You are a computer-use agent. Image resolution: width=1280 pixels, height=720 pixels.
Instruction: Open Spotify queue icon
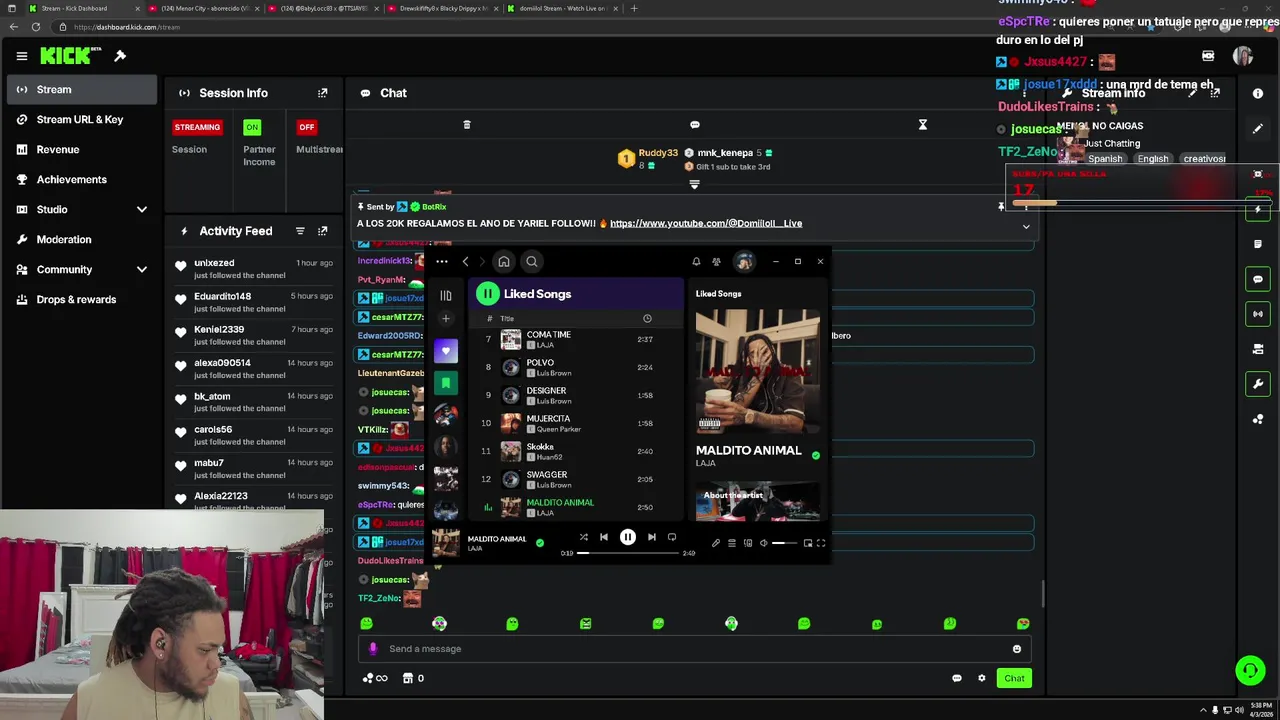pos(731,543)
